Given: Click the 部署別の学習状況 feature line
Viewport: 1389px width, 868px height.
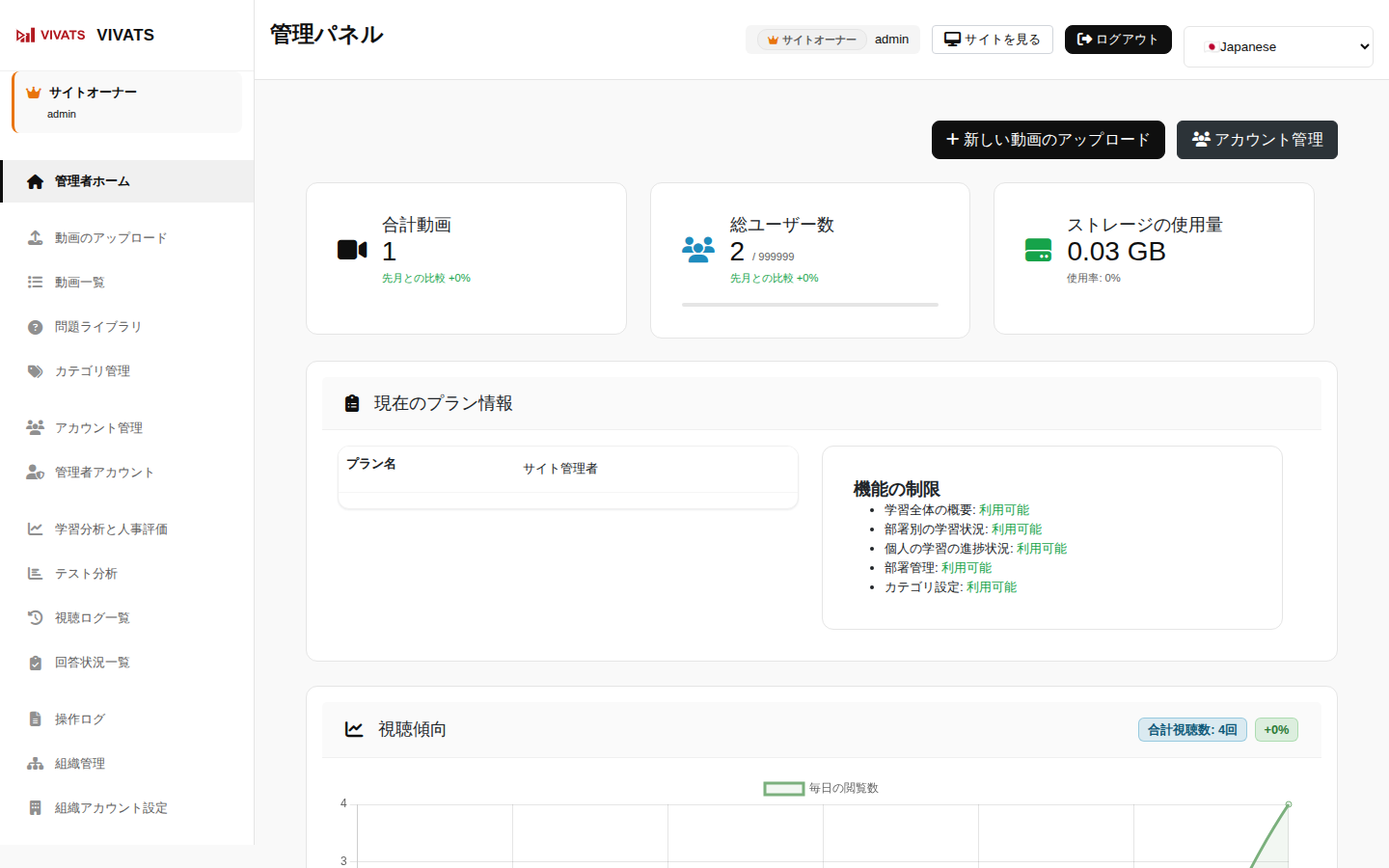Looking at the screenshot, I should [963, 529].
